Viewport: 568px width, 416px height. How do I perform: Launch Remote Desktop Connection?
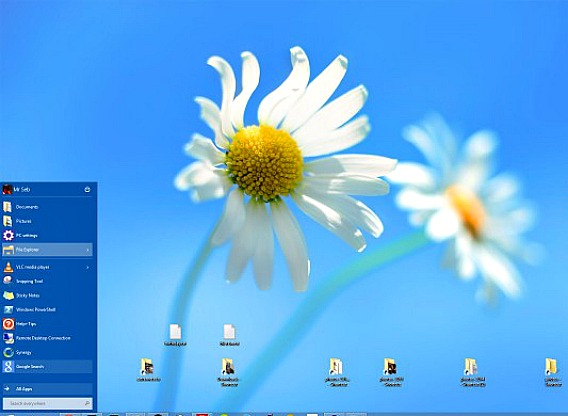coord(47,338)
